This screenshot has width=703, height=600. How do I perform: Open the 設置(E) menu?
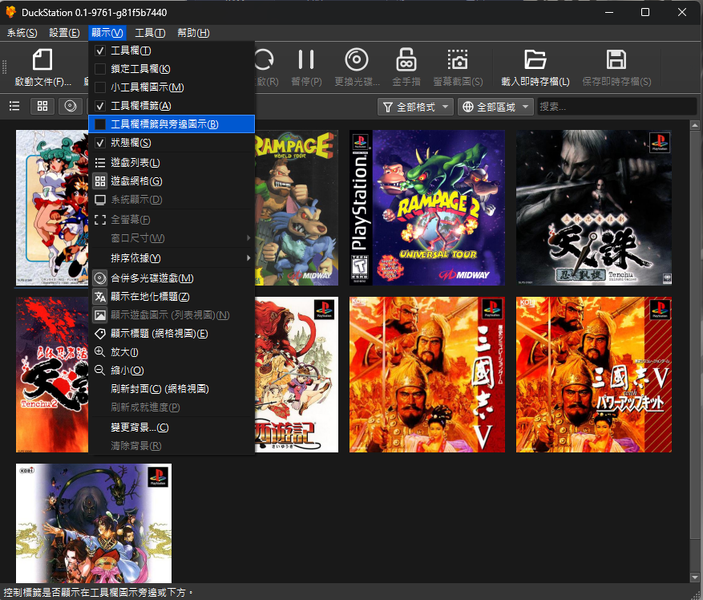coord(64,33)
